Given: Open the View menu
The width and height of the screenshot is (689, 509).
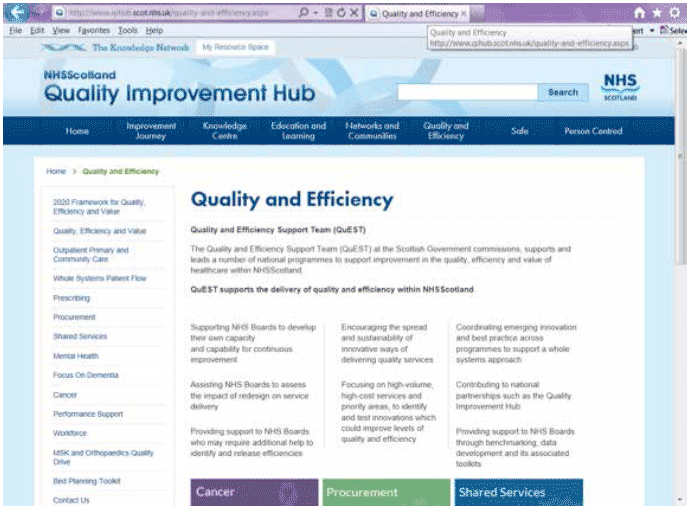Looking at the screenshot, I should click(x=61, y=30).
